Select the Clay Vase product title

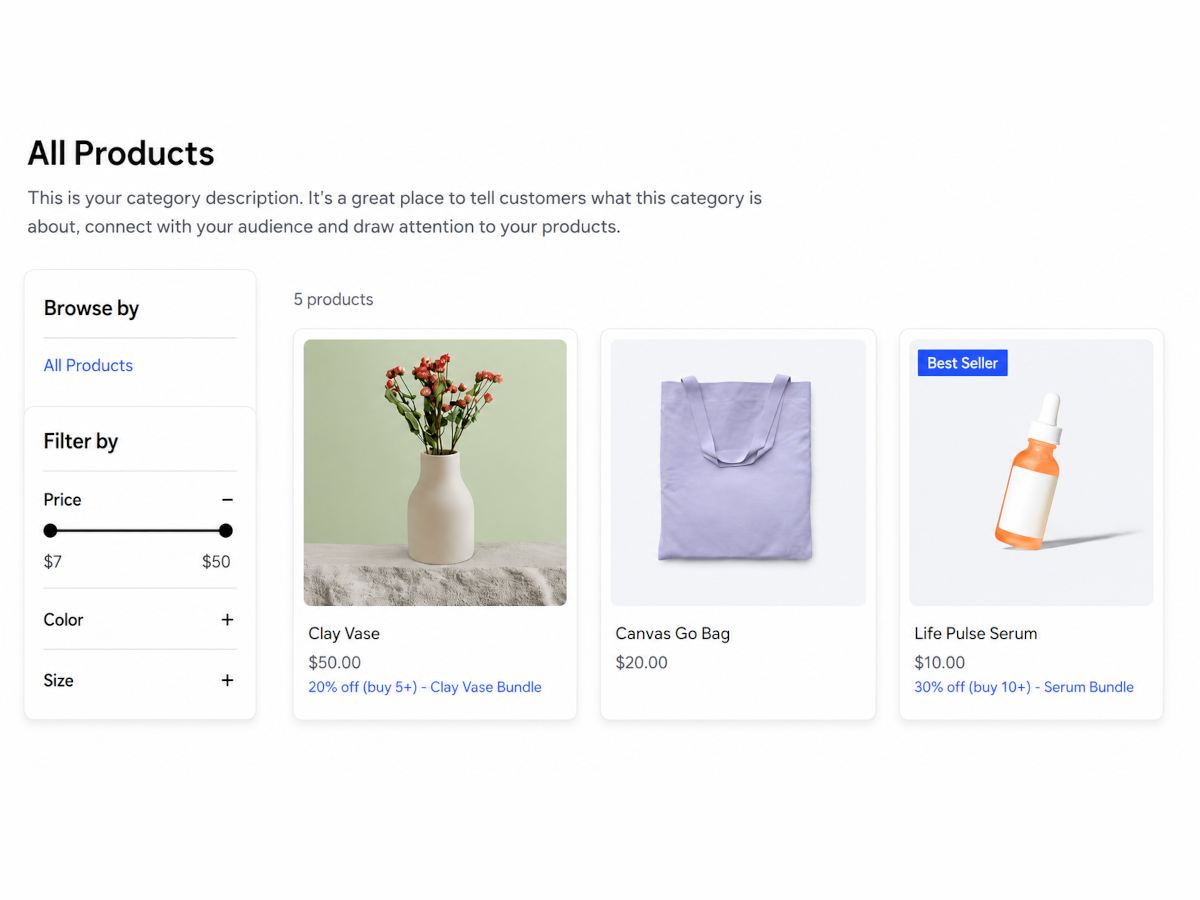coord(344,633)
